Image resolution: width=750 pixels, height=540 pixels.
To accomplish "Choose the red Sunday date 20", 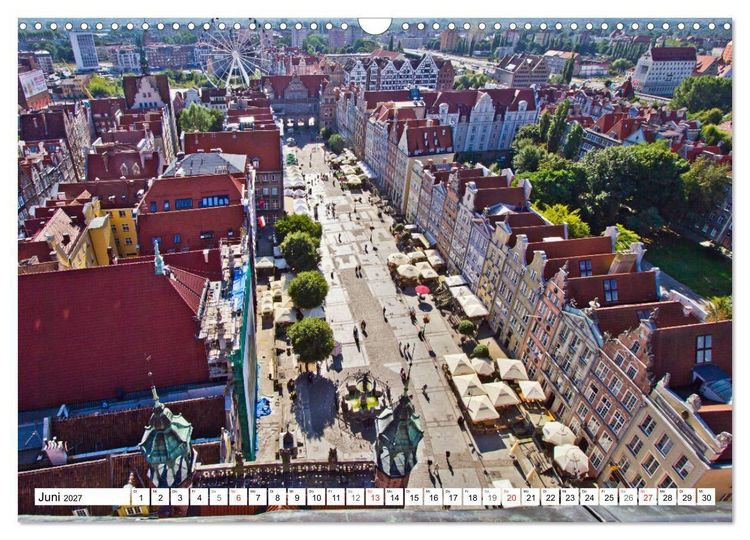I will point(511,497).
